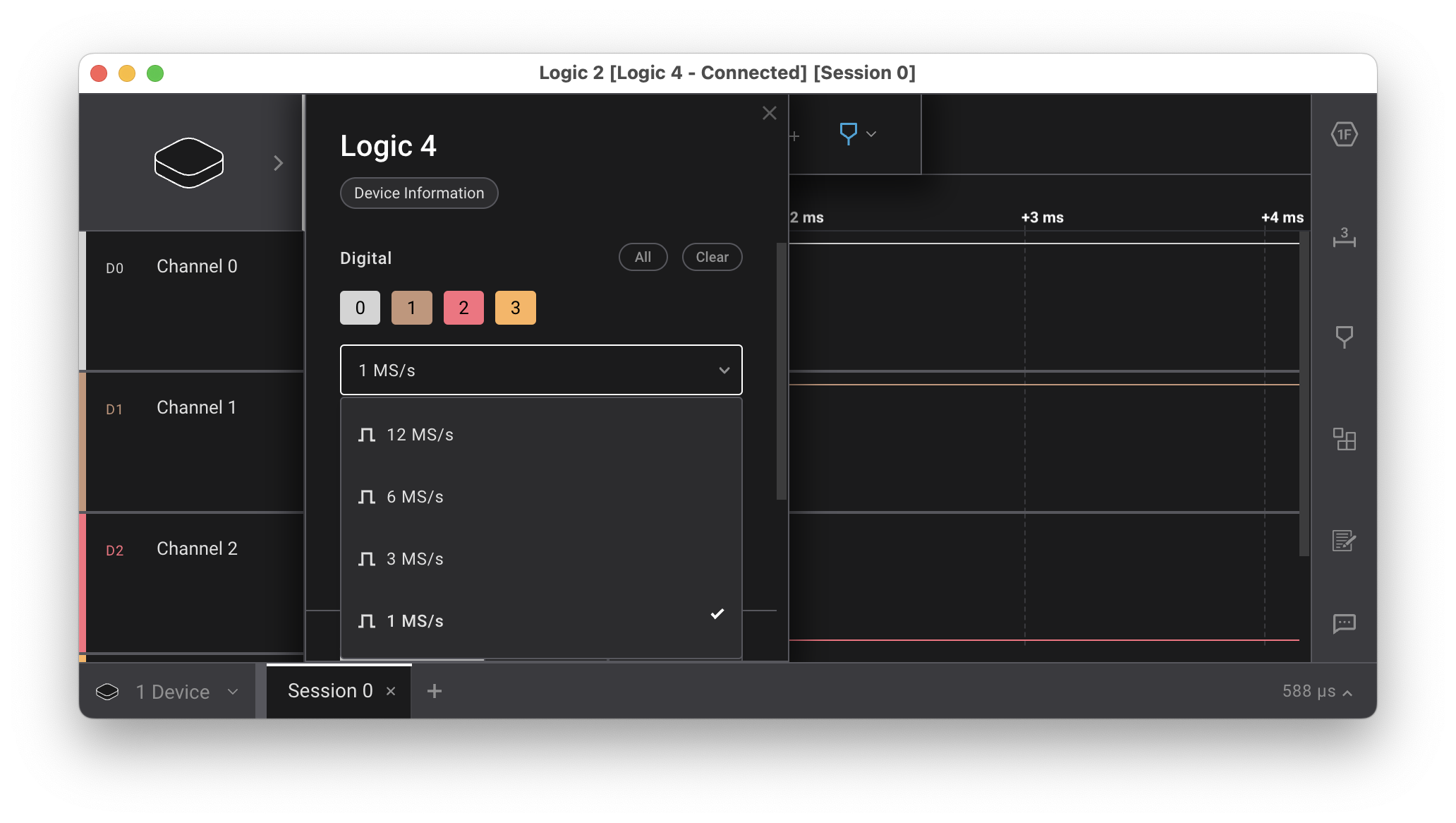Toggle digital channel 3
Viewport: 1456px width, 823px height.
pos(516,308)
